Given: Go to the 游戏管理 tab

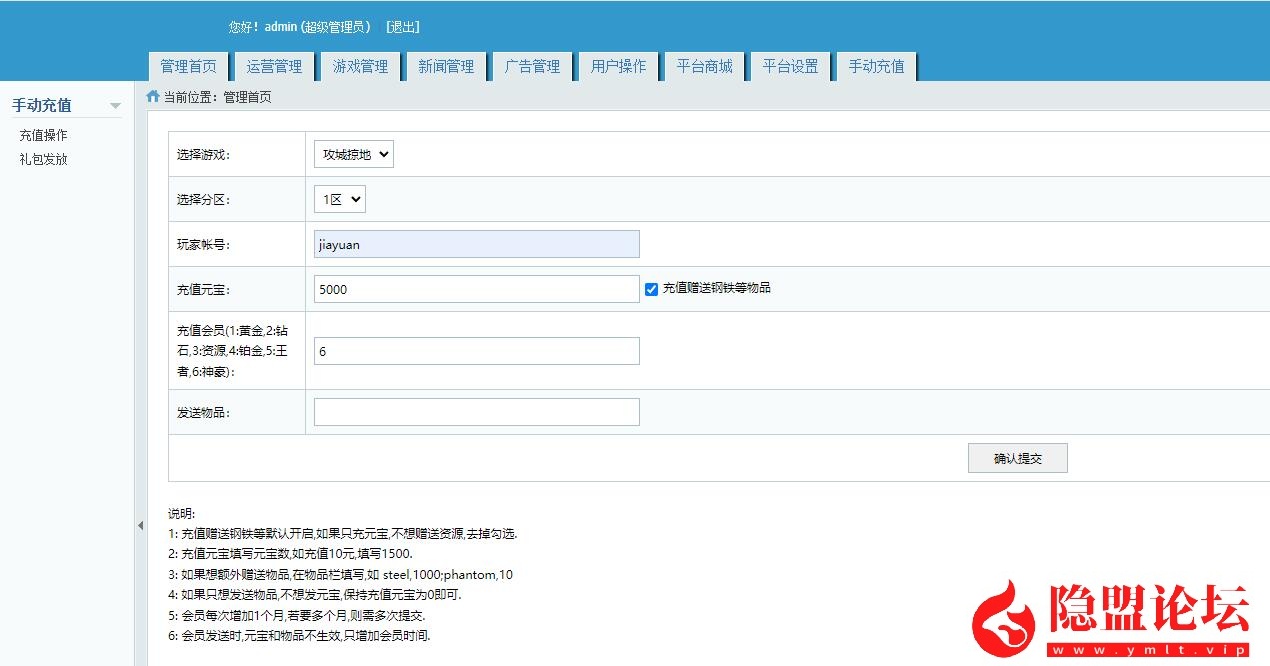Looking at the screenshot, I should [x=360, y=66].
